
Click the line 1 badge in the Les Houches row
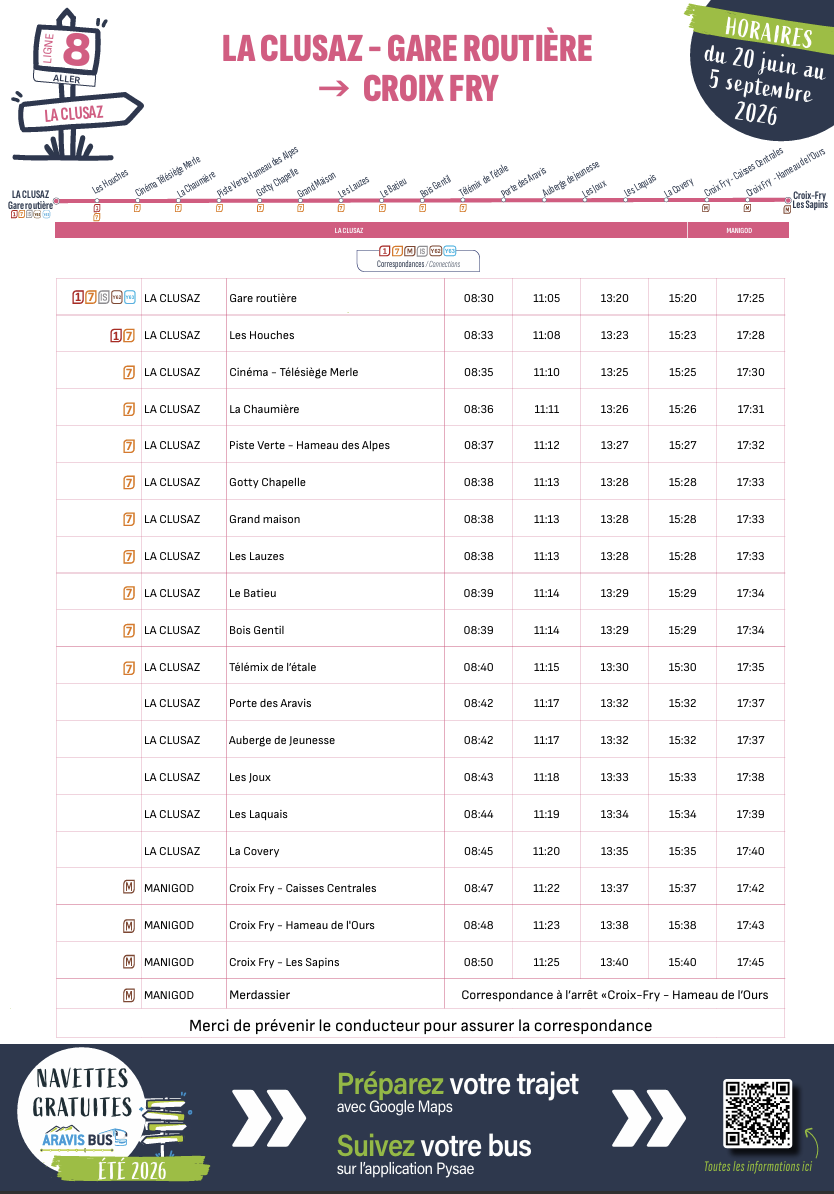click(116, 335)
